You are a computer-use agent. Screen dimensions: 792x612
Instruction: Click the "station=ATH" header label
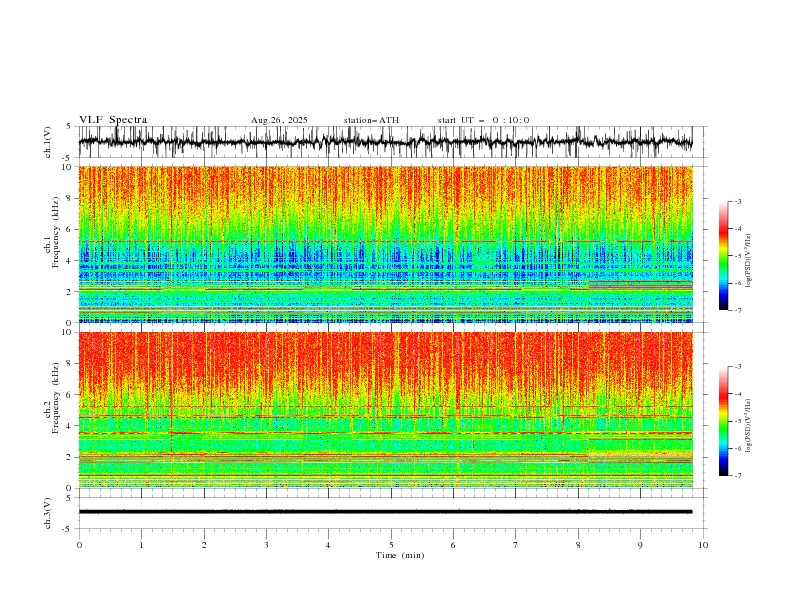[x=371, y=120]
